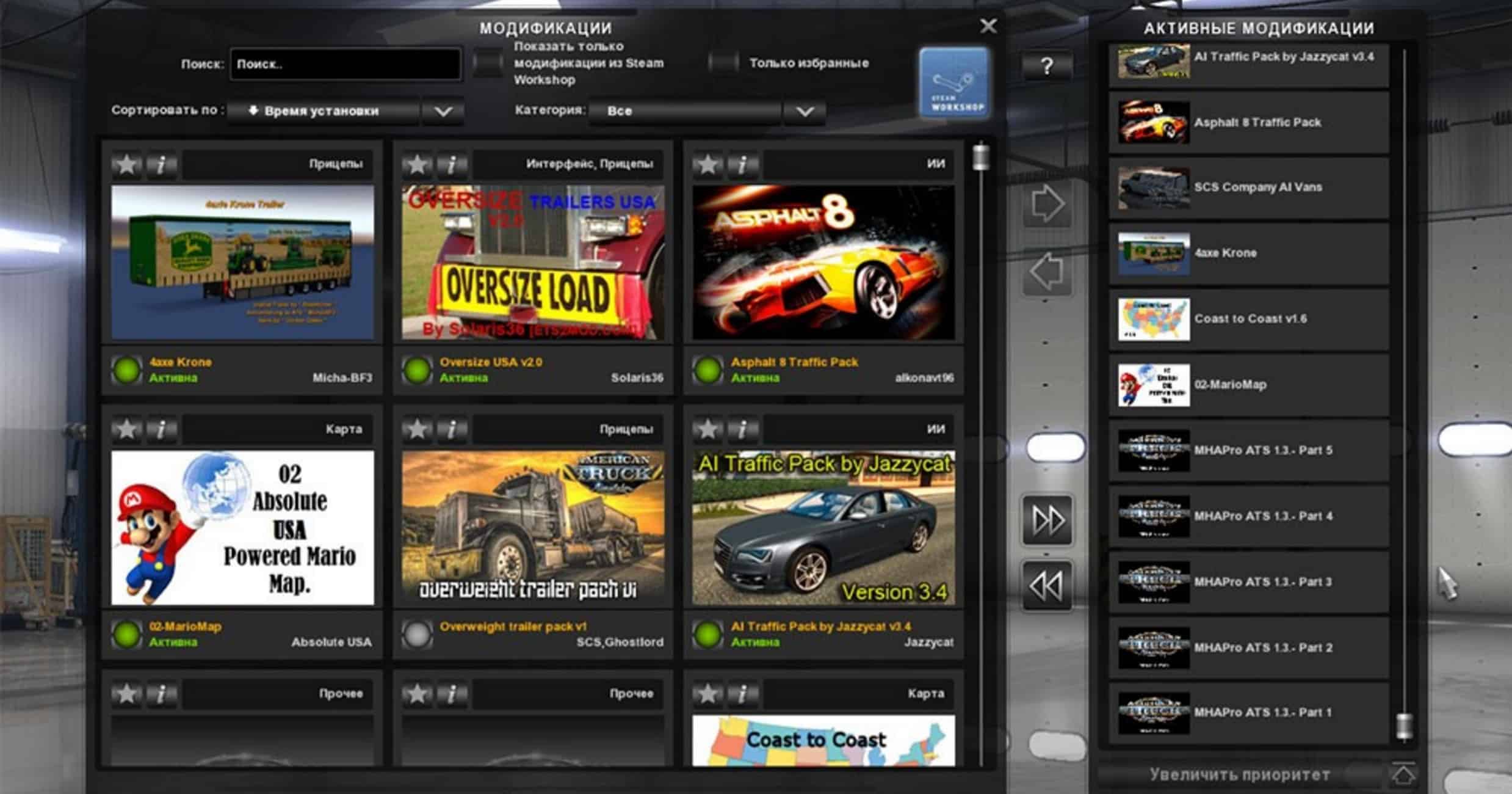Enable Steam Workshop only checkbox

tap(488, 64)
